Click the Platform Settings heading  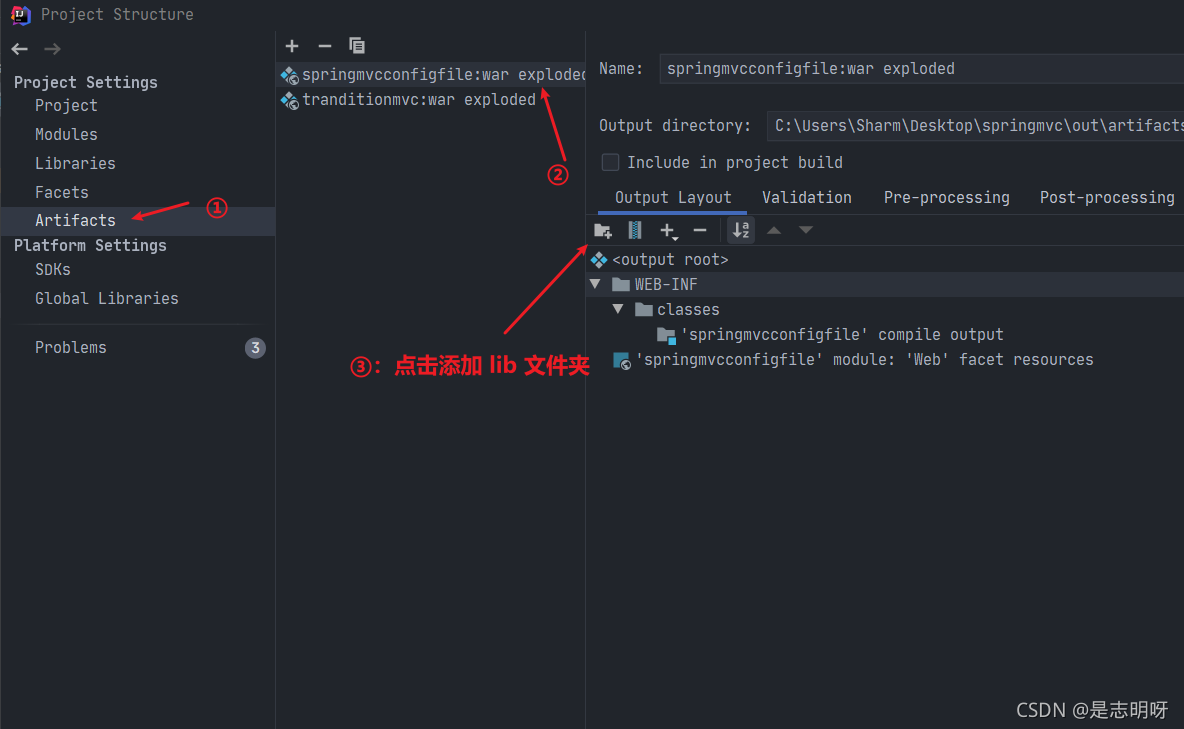pos(90,246)
